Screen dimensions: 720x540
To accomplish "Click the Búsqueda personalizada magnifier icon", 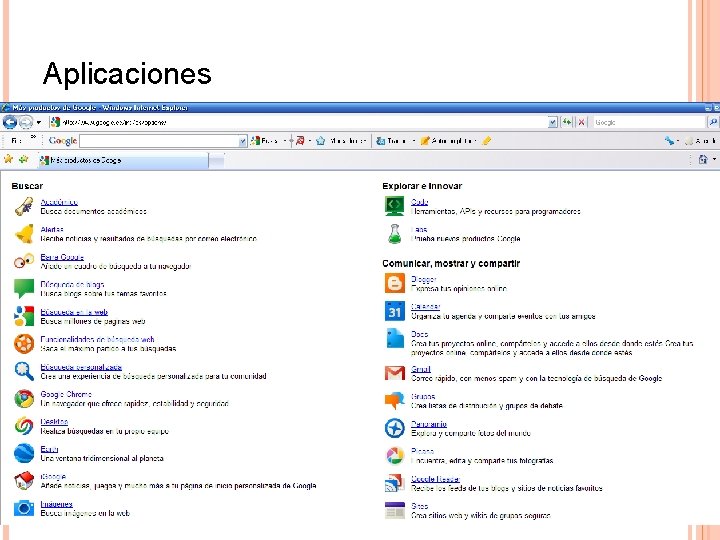I will (x=24, y=371).
